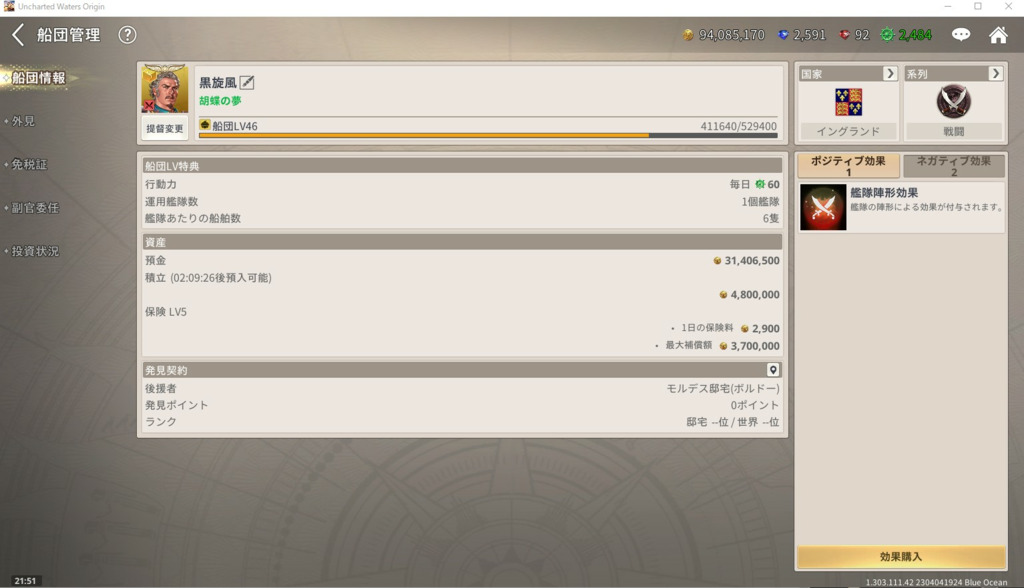1024x588 pixels.
Task: Click the blue gem icon beside 2,591
Action: click(783, 35)
